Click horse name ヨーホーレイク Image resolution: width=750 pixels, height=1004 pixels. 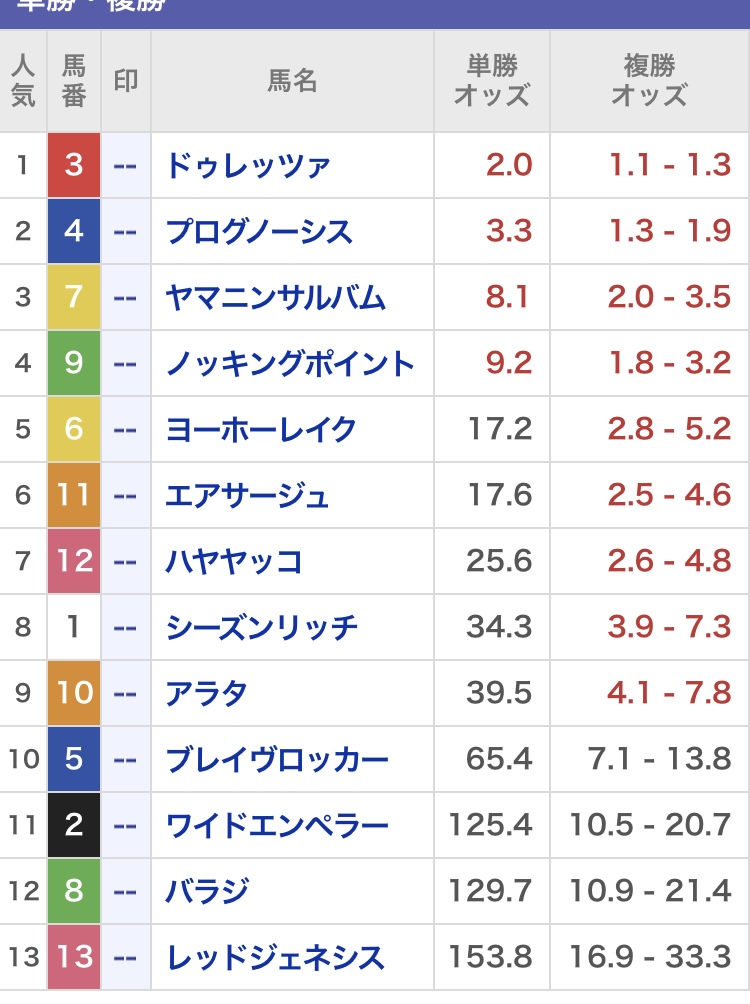(x=261, y=429)
